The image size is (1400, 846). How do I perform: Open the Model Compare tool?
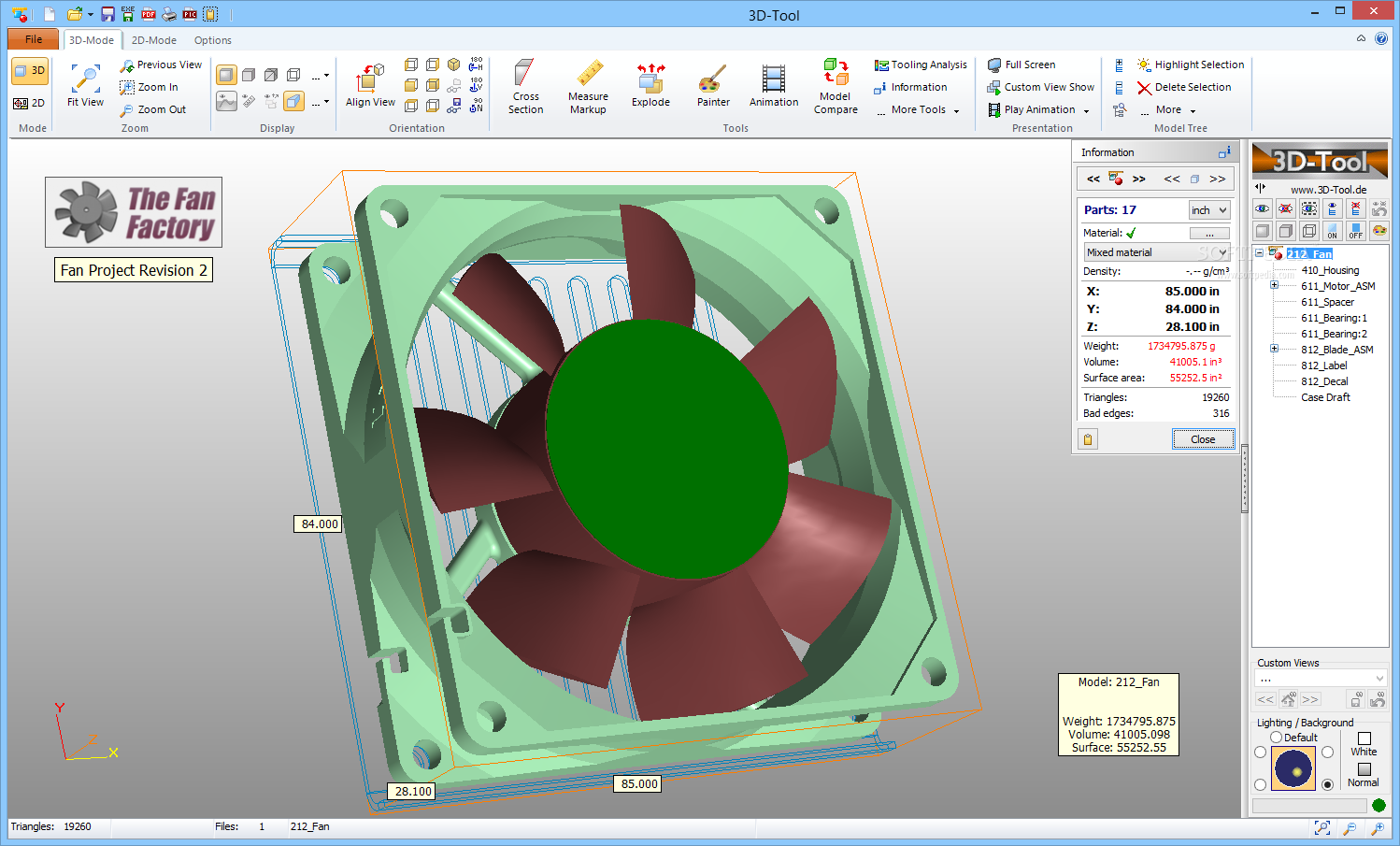pos(836,87)
